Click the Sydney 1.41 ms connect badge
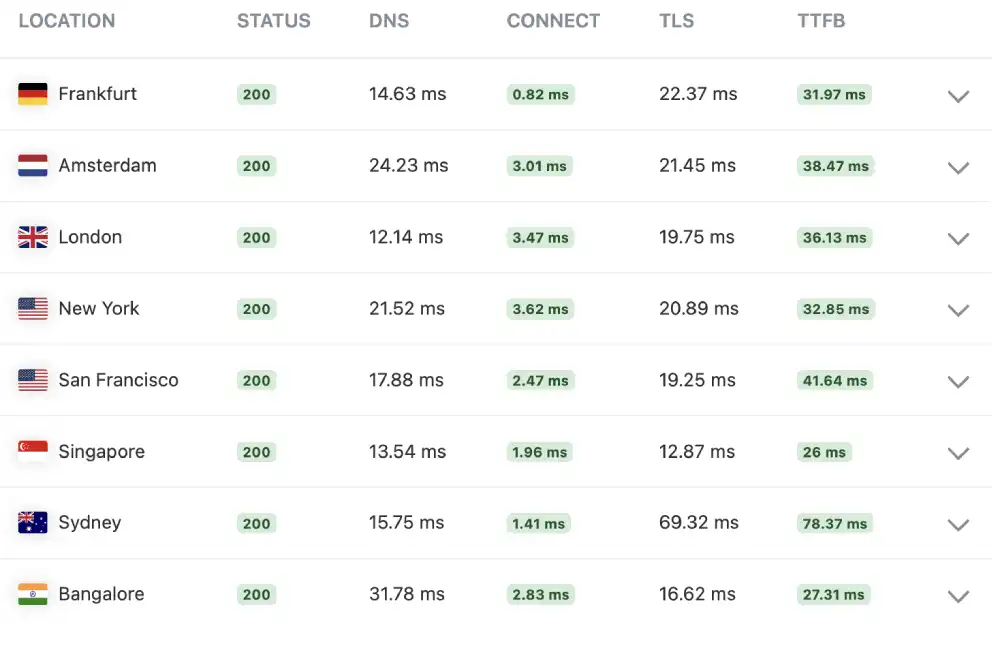 click(x=539, y=523)
